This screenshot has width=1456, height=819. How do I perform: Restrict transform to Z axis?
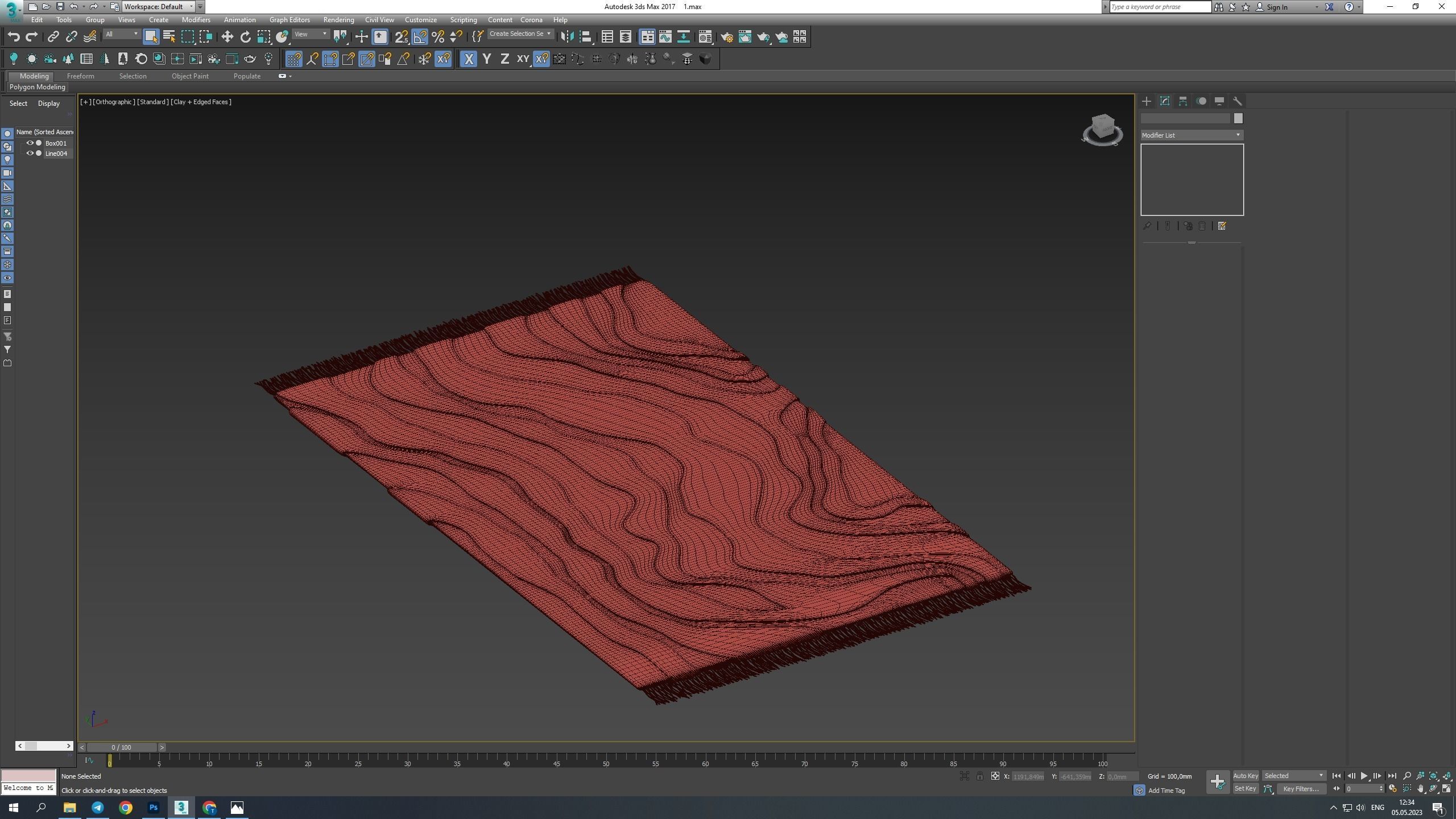[x=504, y=59]
